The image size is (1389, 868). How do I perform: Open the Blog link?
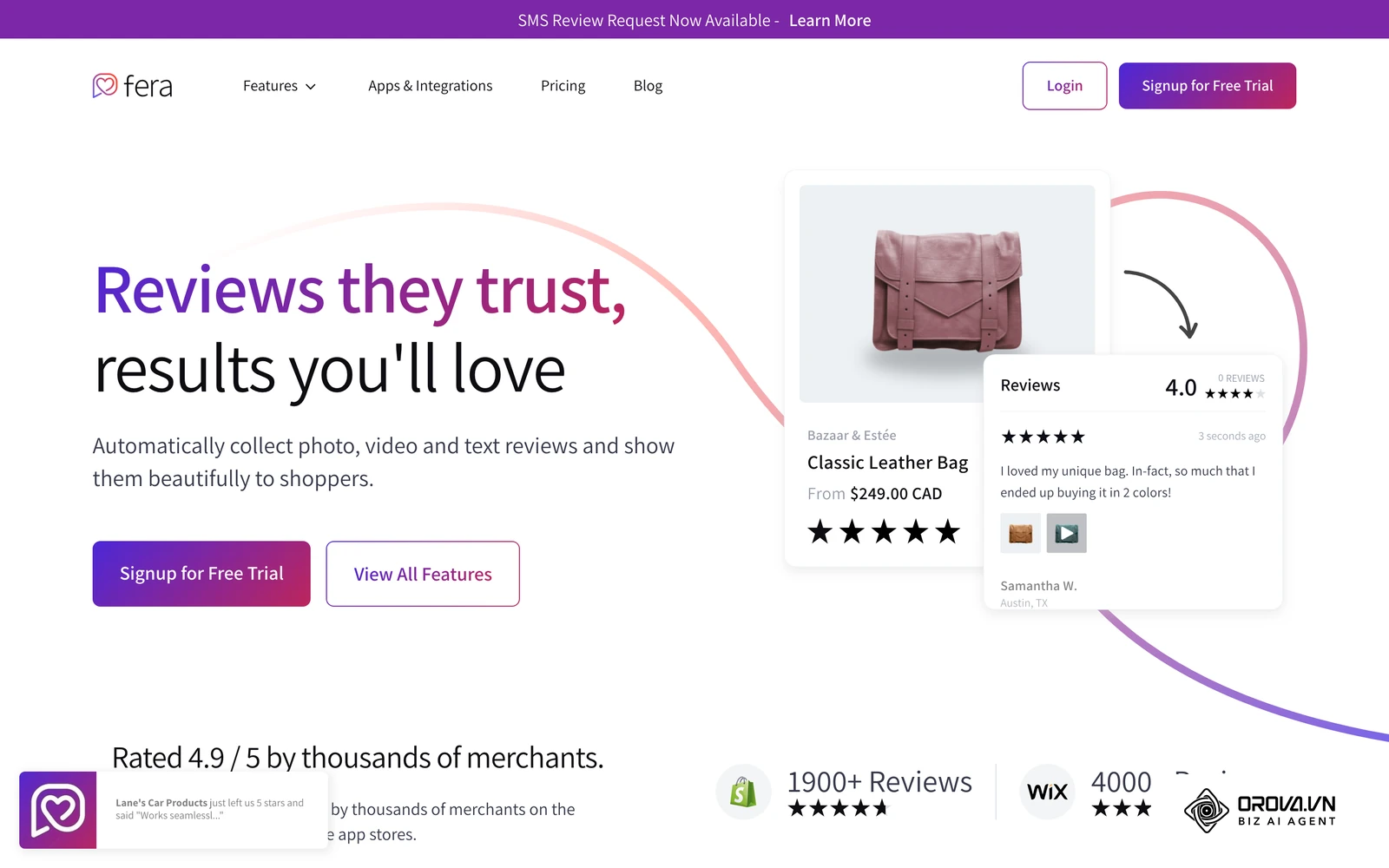click(648, 86)
